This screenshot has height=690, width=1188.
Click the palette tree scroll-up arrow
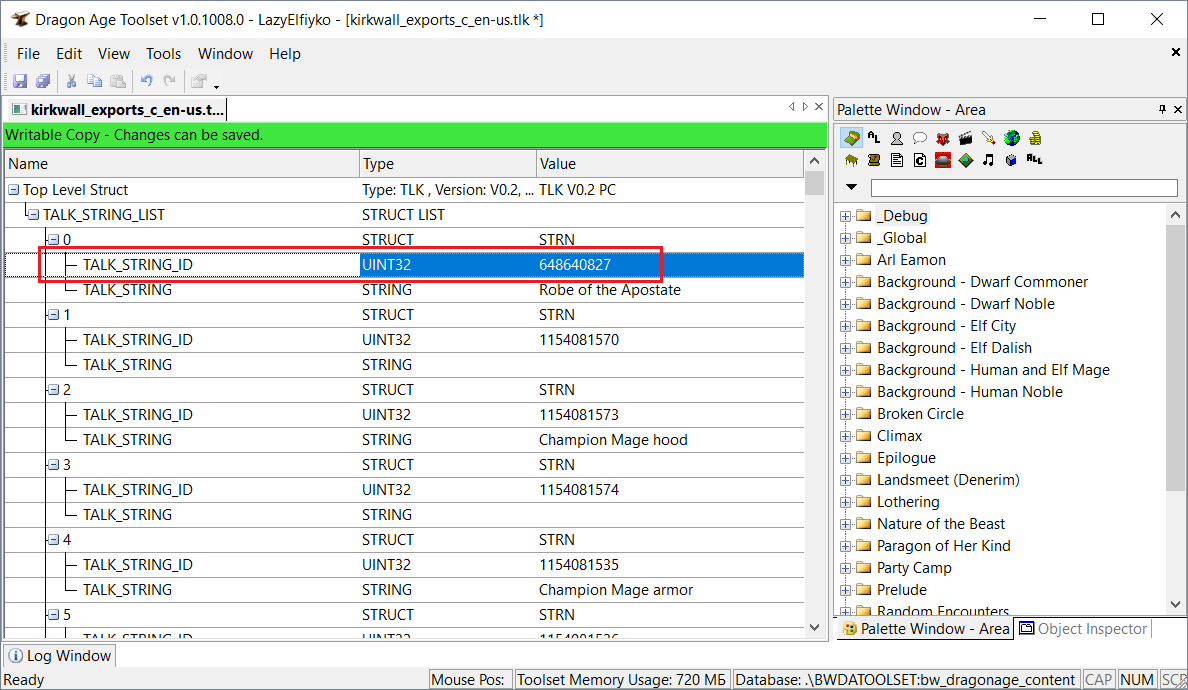click(1175, 215)
